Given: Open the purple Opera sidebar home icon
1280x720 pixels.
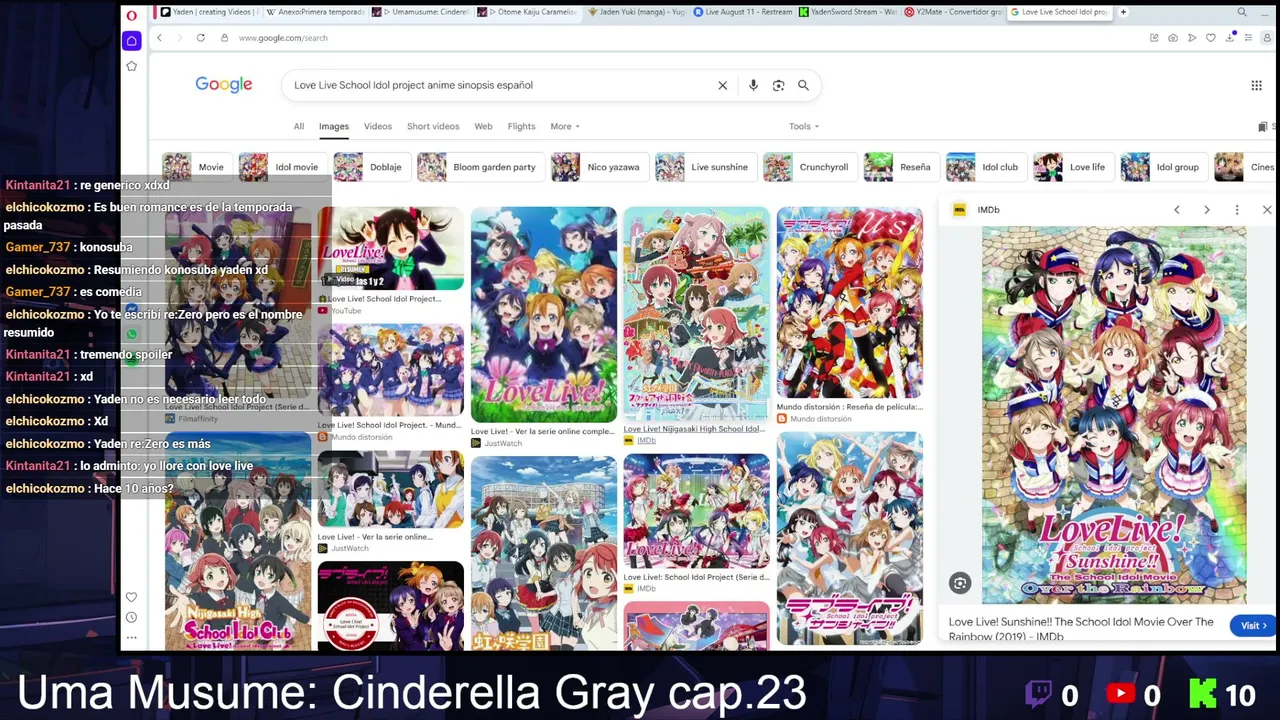Looking at the screenshot, I should [x=131, y=41].
